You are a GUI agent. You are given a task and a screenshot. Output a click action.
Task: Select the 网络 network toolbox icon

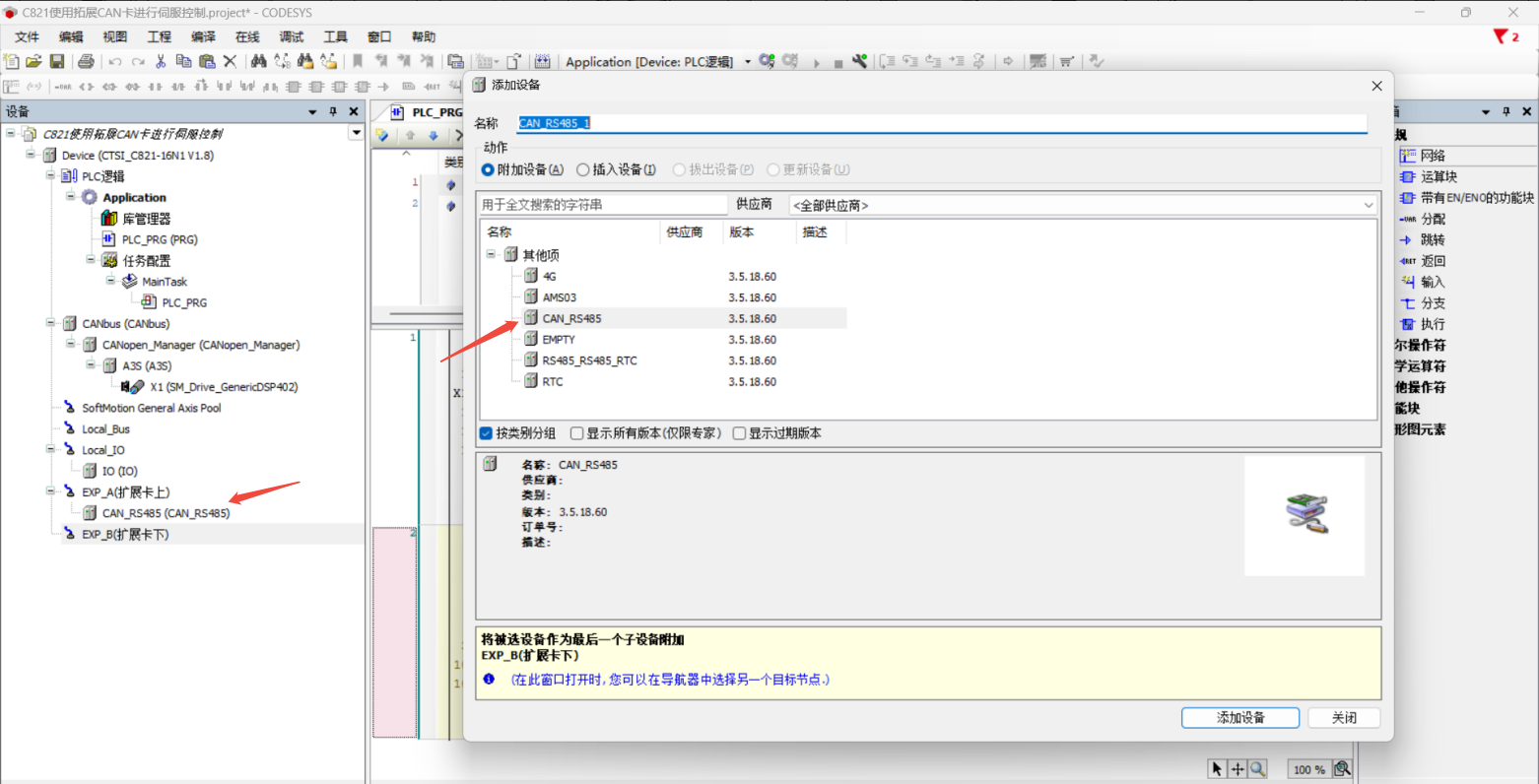point(1408,156)
